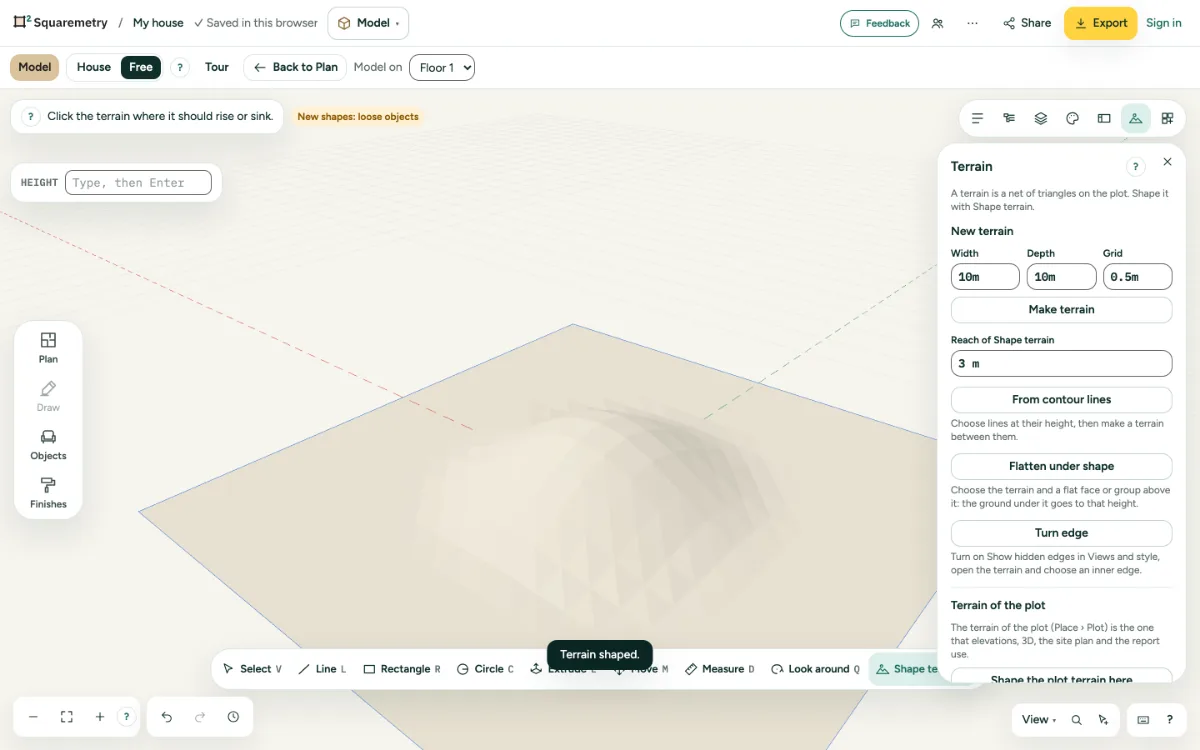Open the Model dropdown in header

click(x=368, y=23)
